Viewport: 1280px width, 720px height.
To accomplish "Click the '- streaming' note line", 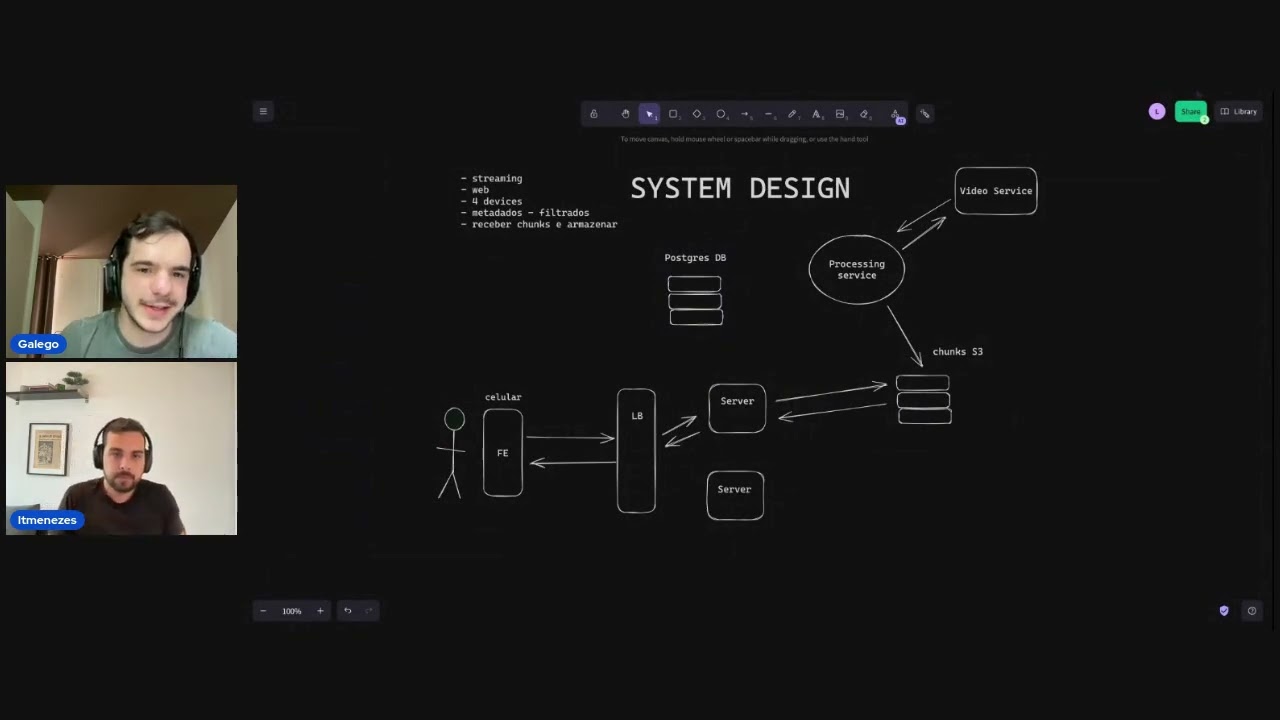I will point(491,179).
